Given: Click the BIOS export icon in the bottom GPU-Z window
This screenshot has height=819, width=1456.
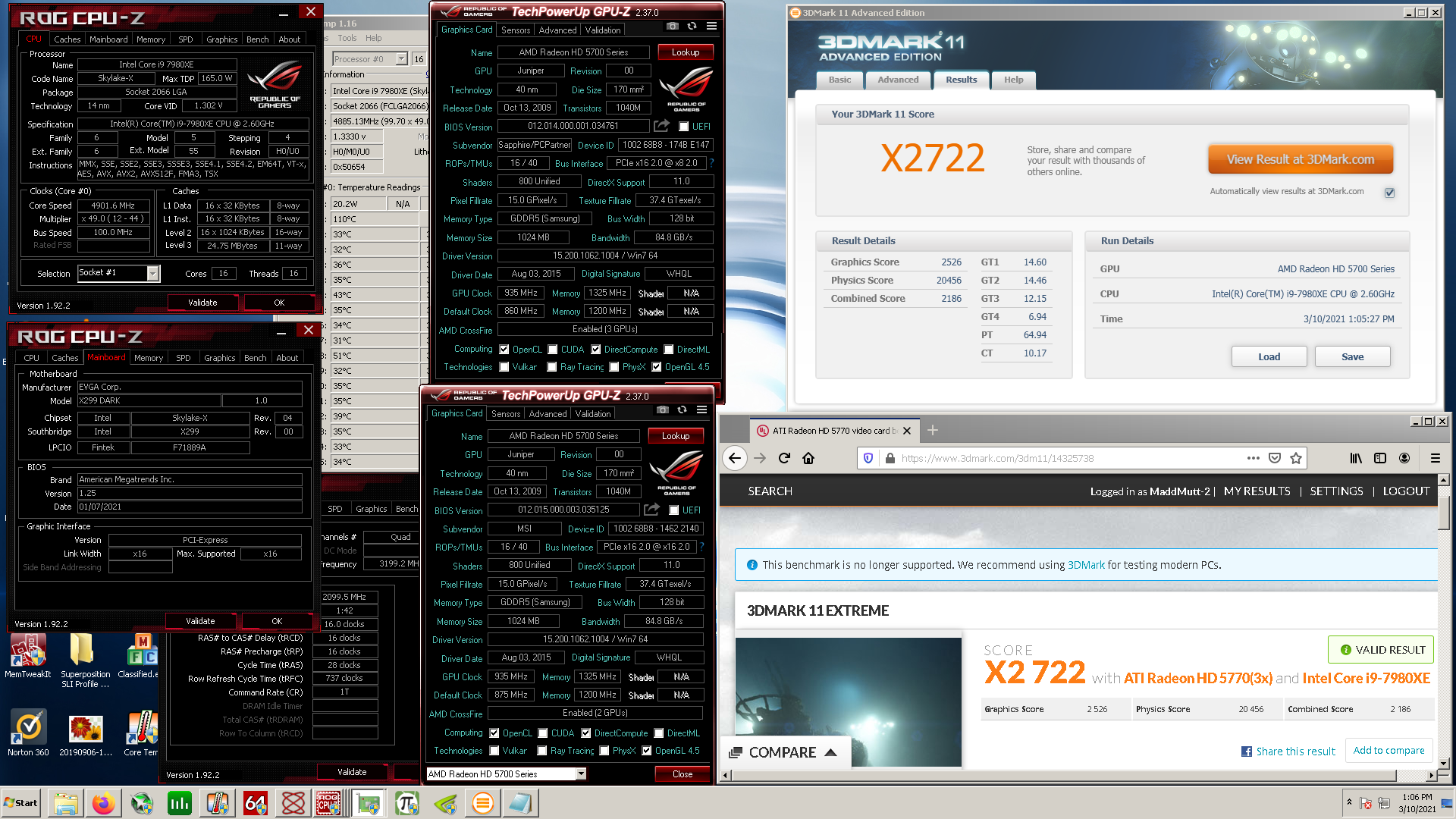Looking at the screenshot, I should point(651,510).
